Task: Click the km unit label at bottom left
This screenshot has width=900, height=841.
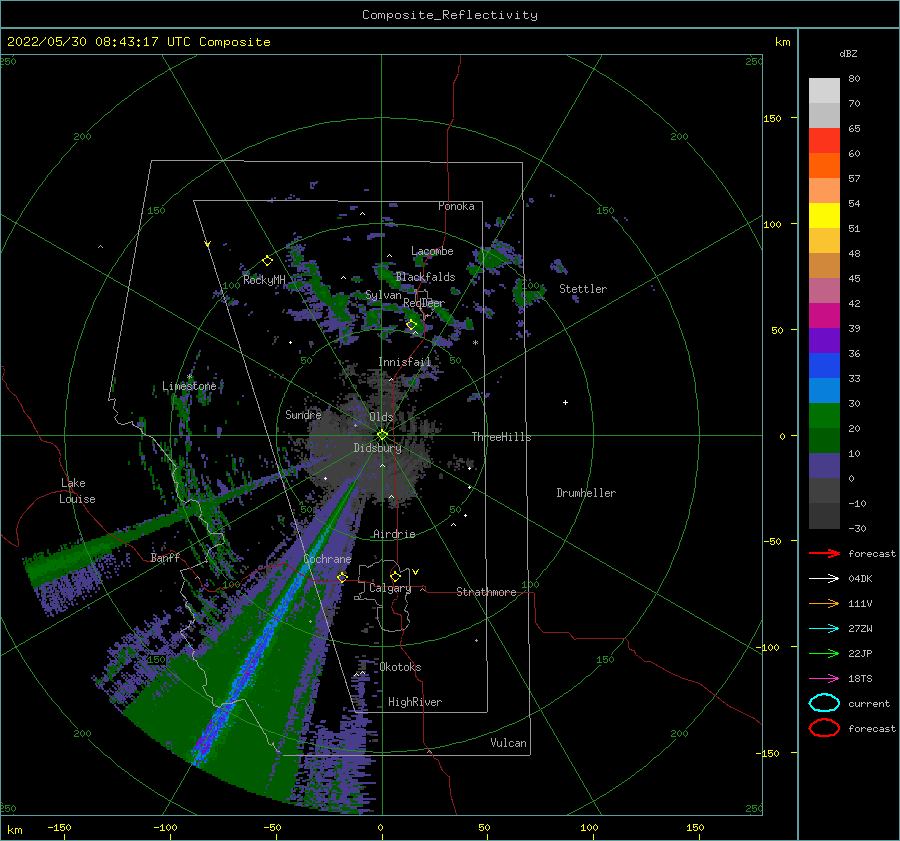Action: tap(15, 830)
